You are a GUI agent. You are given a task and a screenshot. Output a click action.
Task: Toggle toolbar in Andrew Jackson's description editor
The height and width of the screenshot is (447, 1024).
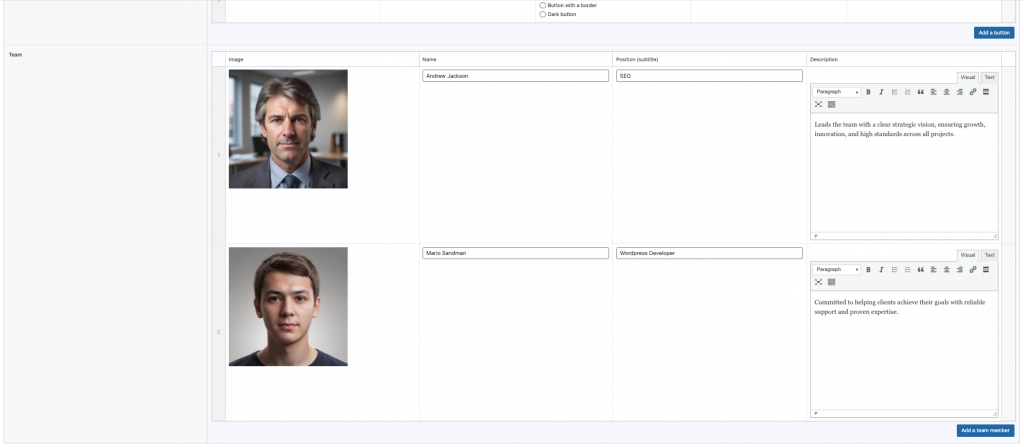point(831,105)
